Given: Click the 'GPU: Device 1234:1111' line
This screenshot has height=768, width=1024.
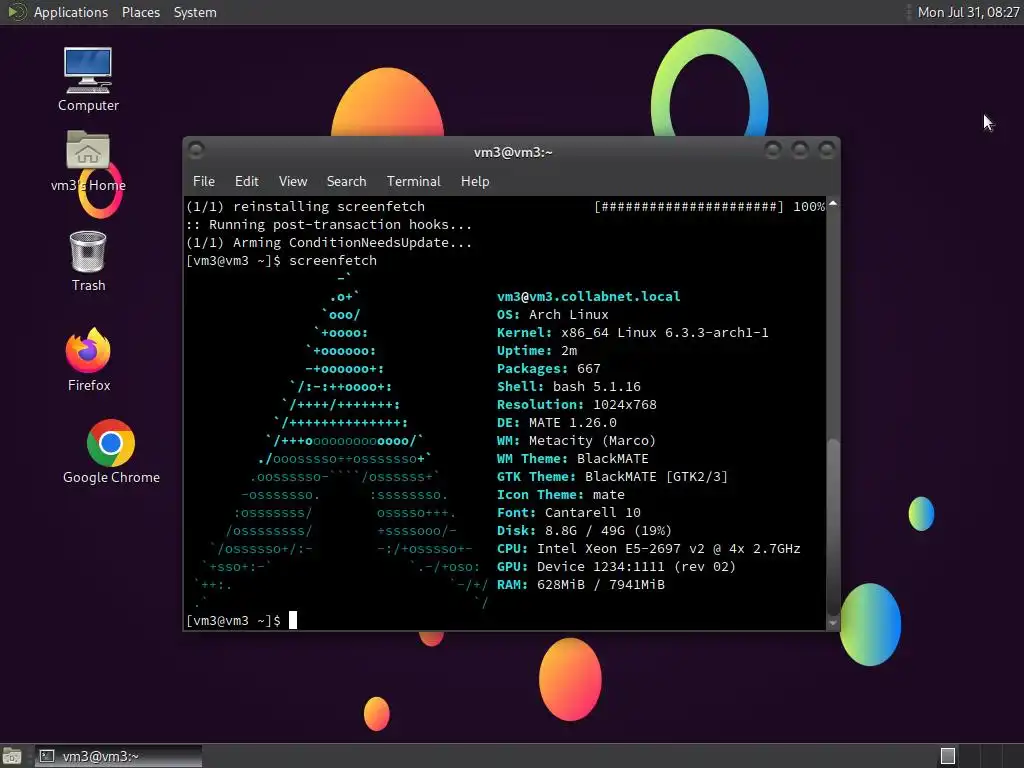Looking at the screenshot, I should [x=616, y=567].
